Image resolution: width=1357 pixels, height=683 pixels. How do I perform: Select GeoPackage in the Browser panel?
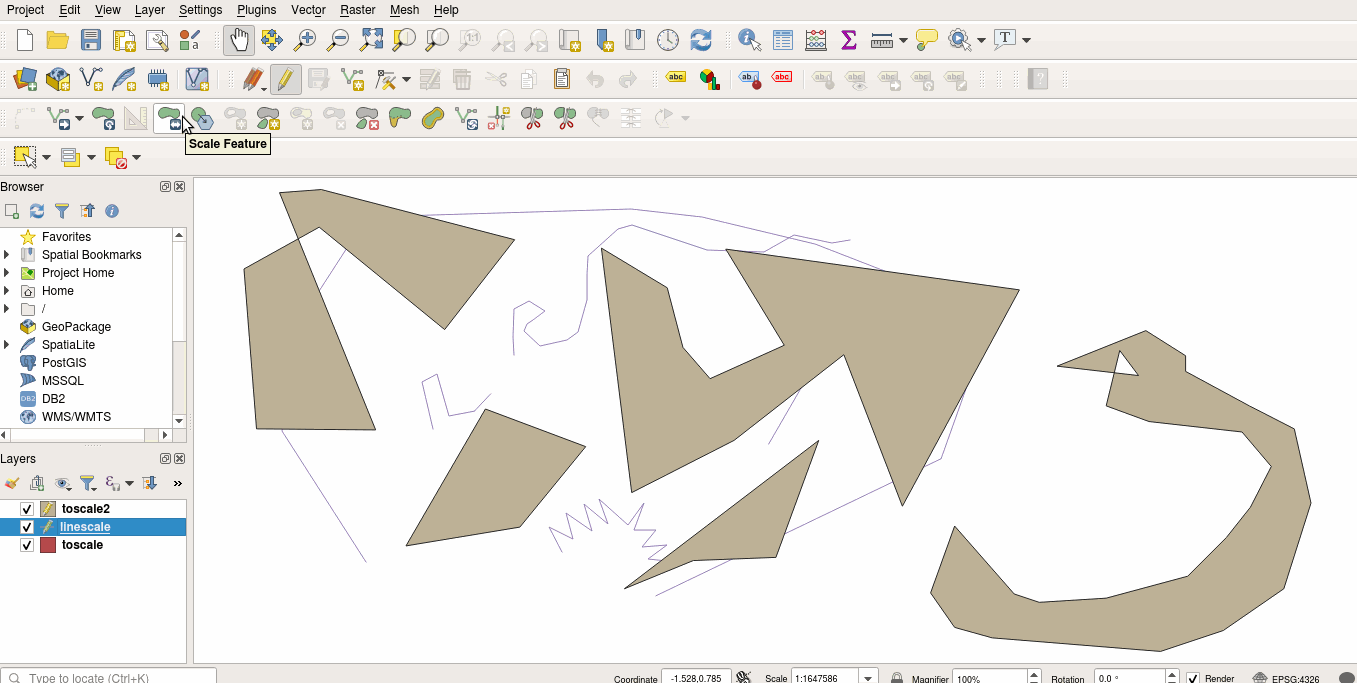pyautogui.click(x=75, y=327)
